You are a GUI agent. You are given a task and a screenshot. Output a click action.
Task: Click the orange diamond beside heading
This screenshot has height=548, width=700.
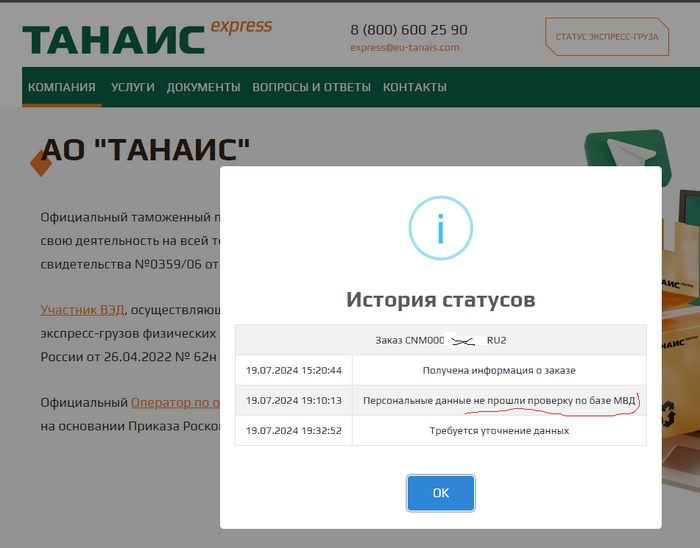41,163
